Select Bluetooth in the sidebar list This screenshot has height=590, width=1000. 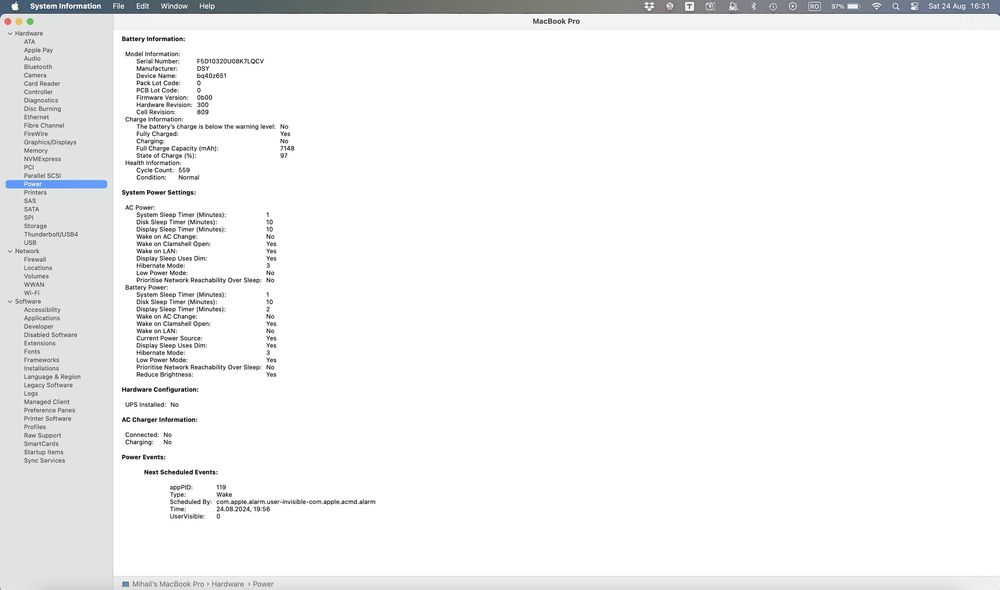pyautogui.click(x=38, y=67)
